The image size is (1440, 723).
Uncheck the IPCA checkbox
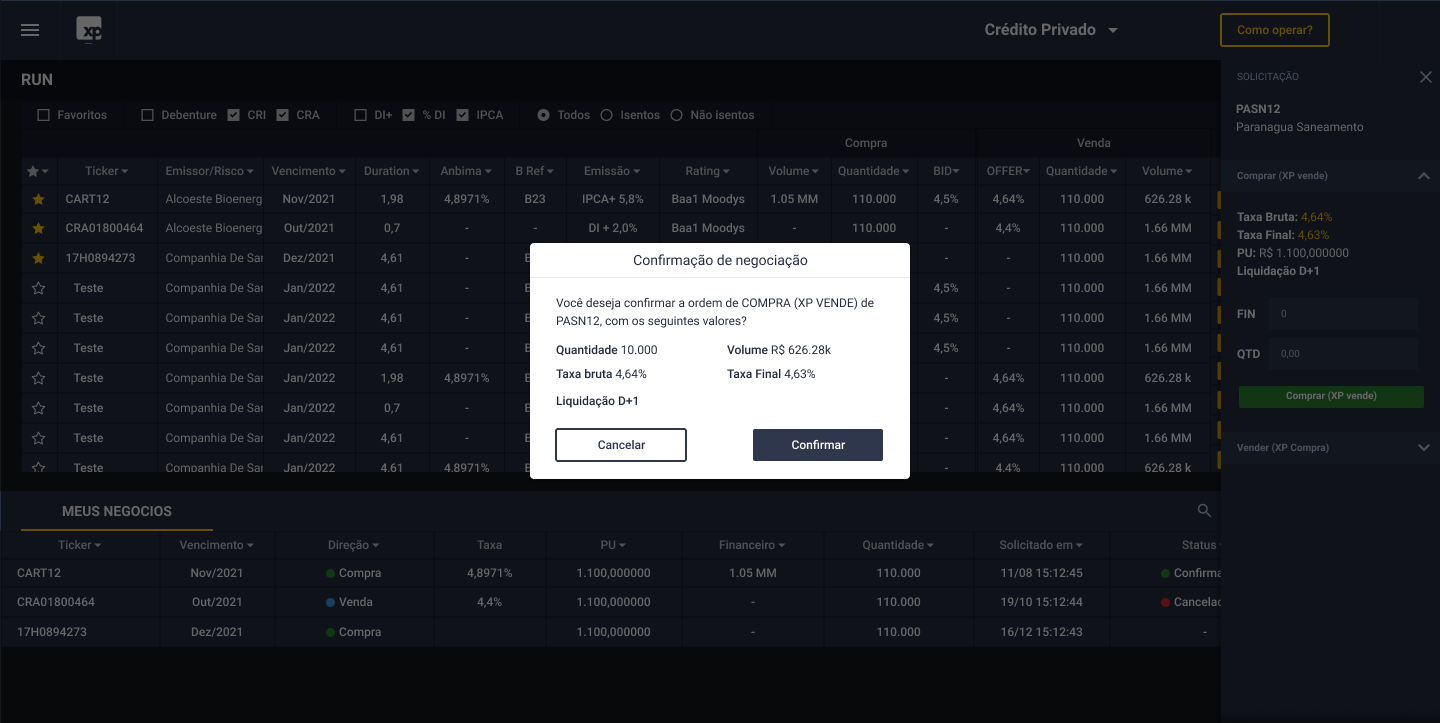[x=462, y=115]
